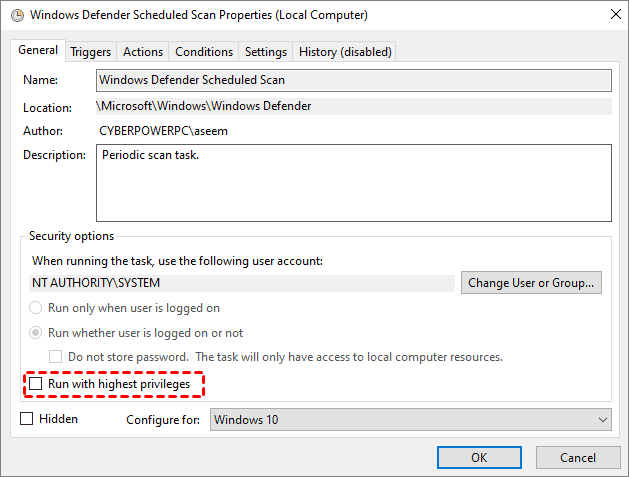Open the History (disabled) tab
Viewport: 629px width, 477px height.
[x=345, y=52]
